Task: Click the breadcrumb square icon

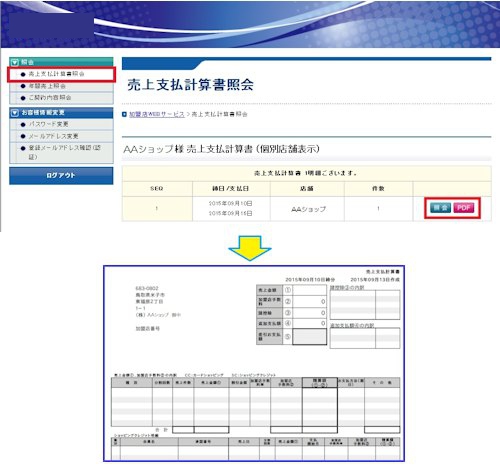Action: click(x=124, y=114)
